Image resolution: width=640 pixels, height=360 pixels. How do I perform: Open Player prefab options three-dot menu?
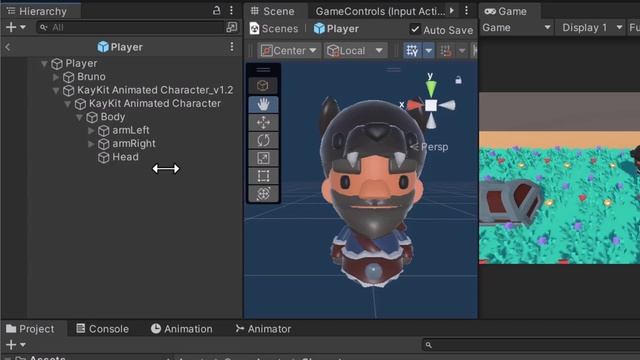[x=232, y=47]
